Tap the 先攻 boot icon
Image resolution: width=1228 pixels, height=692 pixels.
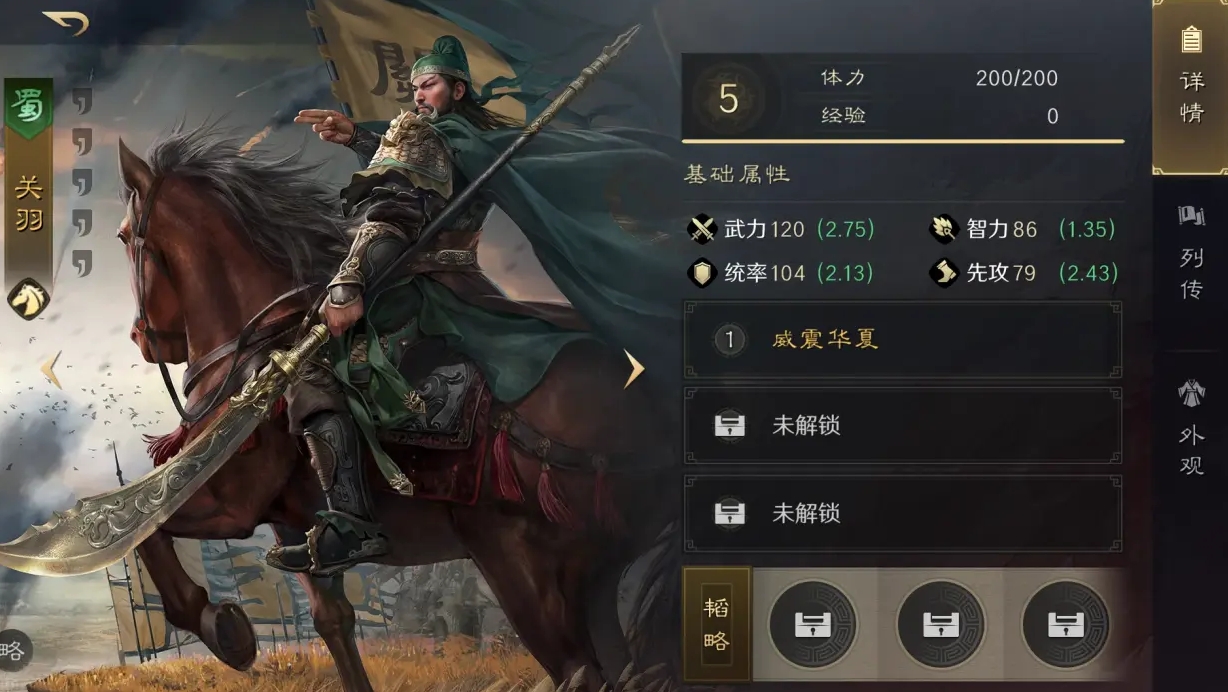pyautogui.click(x=944, y=273)
